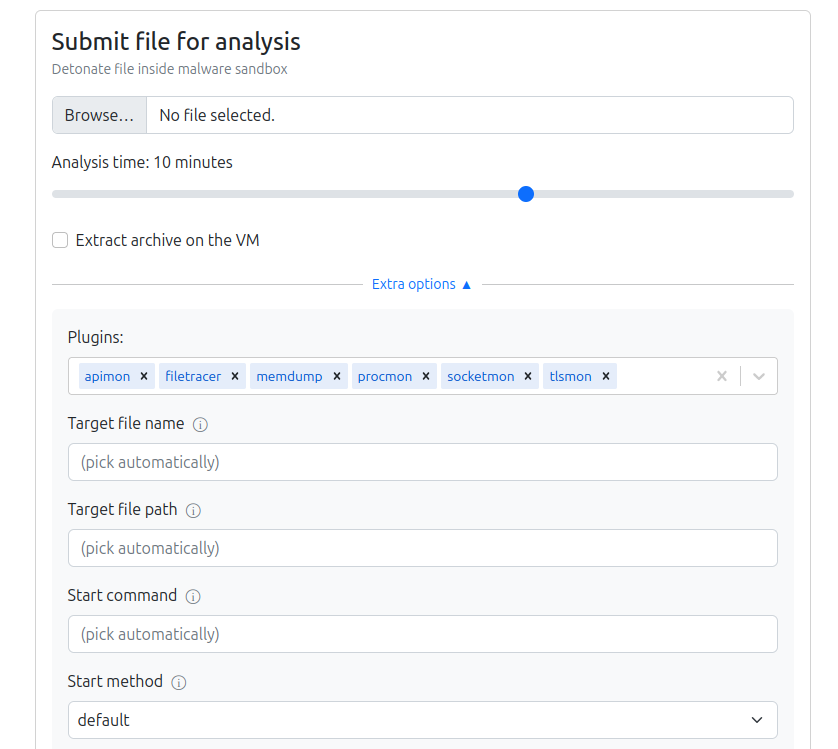
Task: Enable Extract archive on the VM
Action: 60,240
